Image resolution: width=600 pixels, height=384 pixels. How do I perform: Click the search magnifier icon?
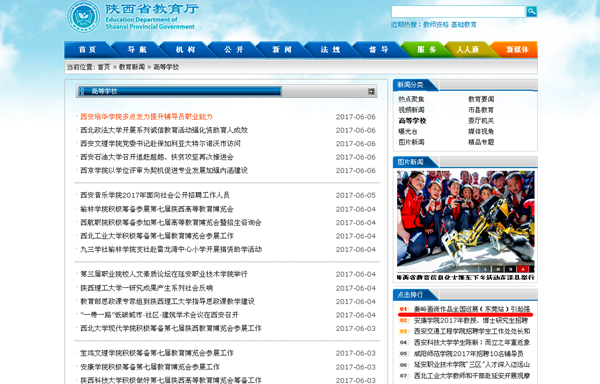(x=532, y=11)
